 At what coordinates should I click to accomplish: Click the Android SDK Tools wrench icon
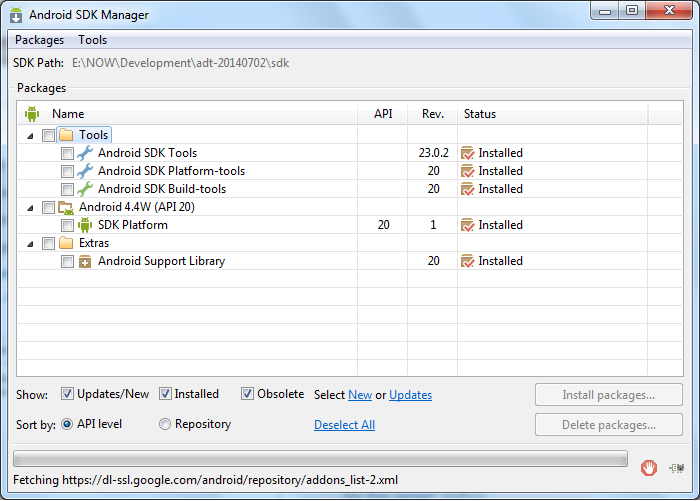point(85,153)
